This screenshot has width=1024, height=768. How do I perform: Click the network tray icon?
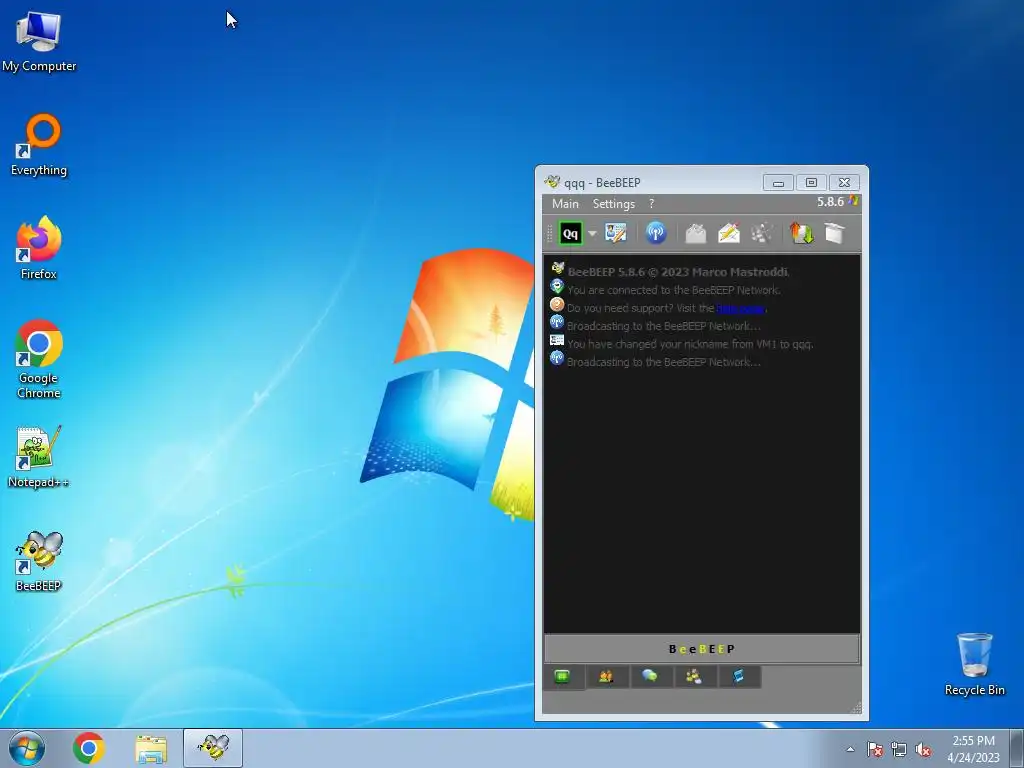(899, 749)
